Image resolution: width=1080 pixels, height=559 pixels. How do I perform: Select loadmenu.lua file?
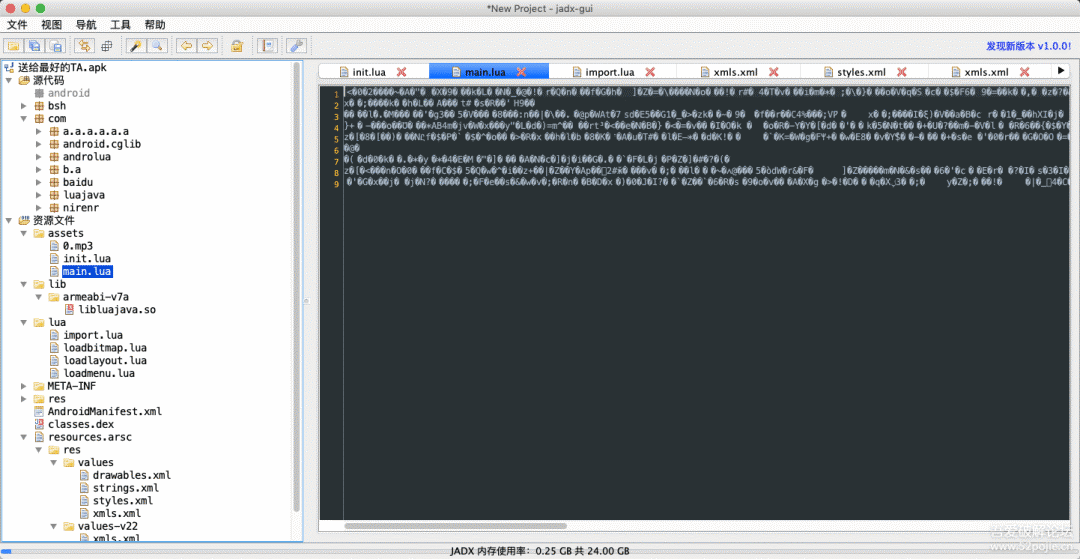point(99,373)
